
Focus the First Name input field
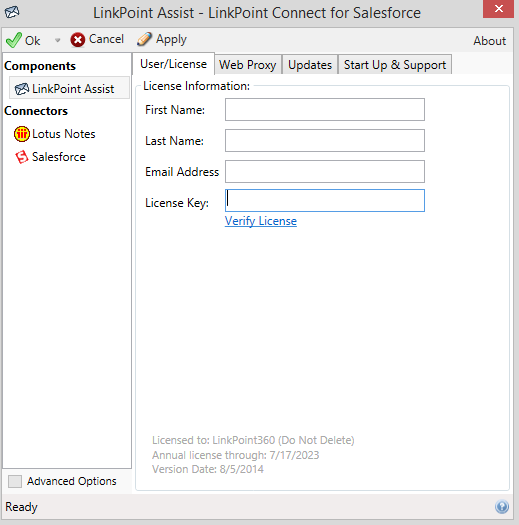point(325,109)
